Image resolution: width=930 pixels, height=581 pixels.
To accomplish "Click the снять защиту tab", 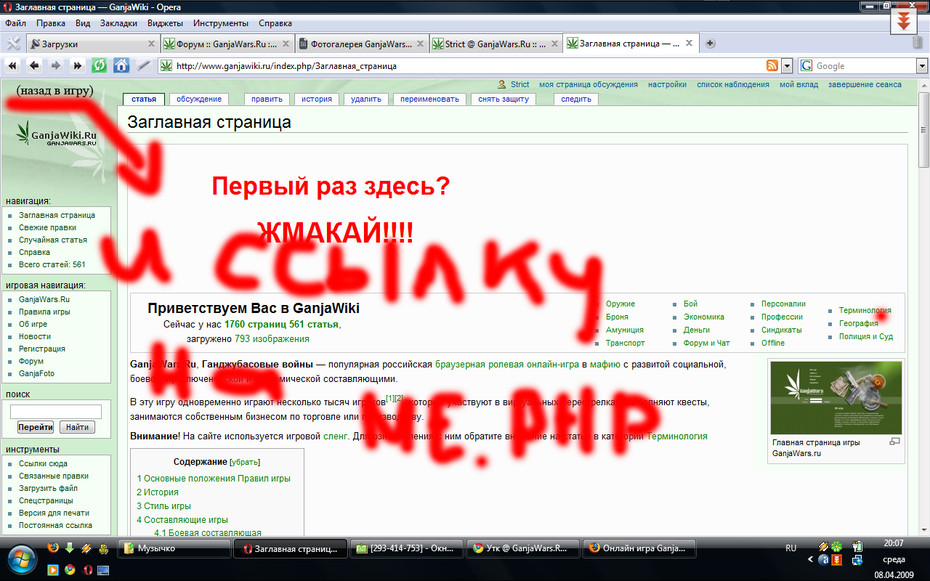I will (504, 99).
